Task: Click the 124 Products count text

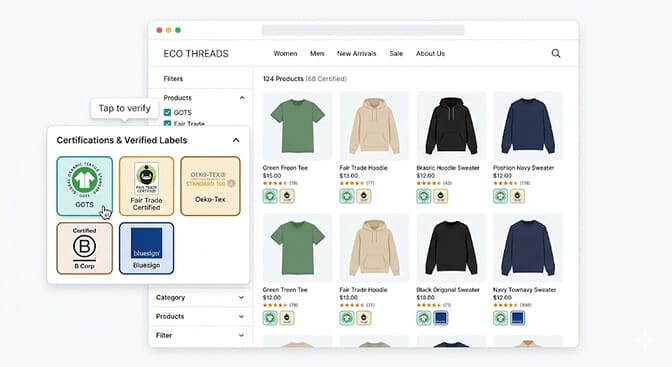Action: pos(283,78)
